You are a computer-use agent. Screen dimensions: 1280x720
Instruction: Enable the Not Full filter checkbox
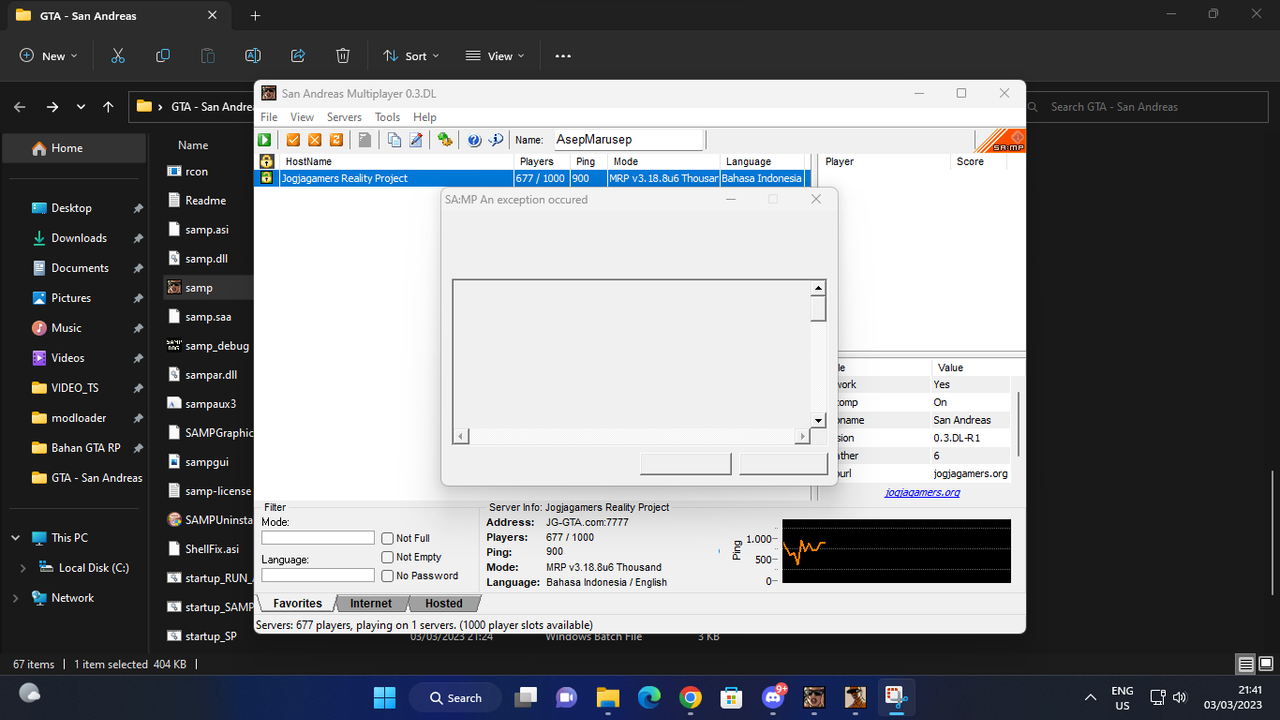[x=387, y=538]
